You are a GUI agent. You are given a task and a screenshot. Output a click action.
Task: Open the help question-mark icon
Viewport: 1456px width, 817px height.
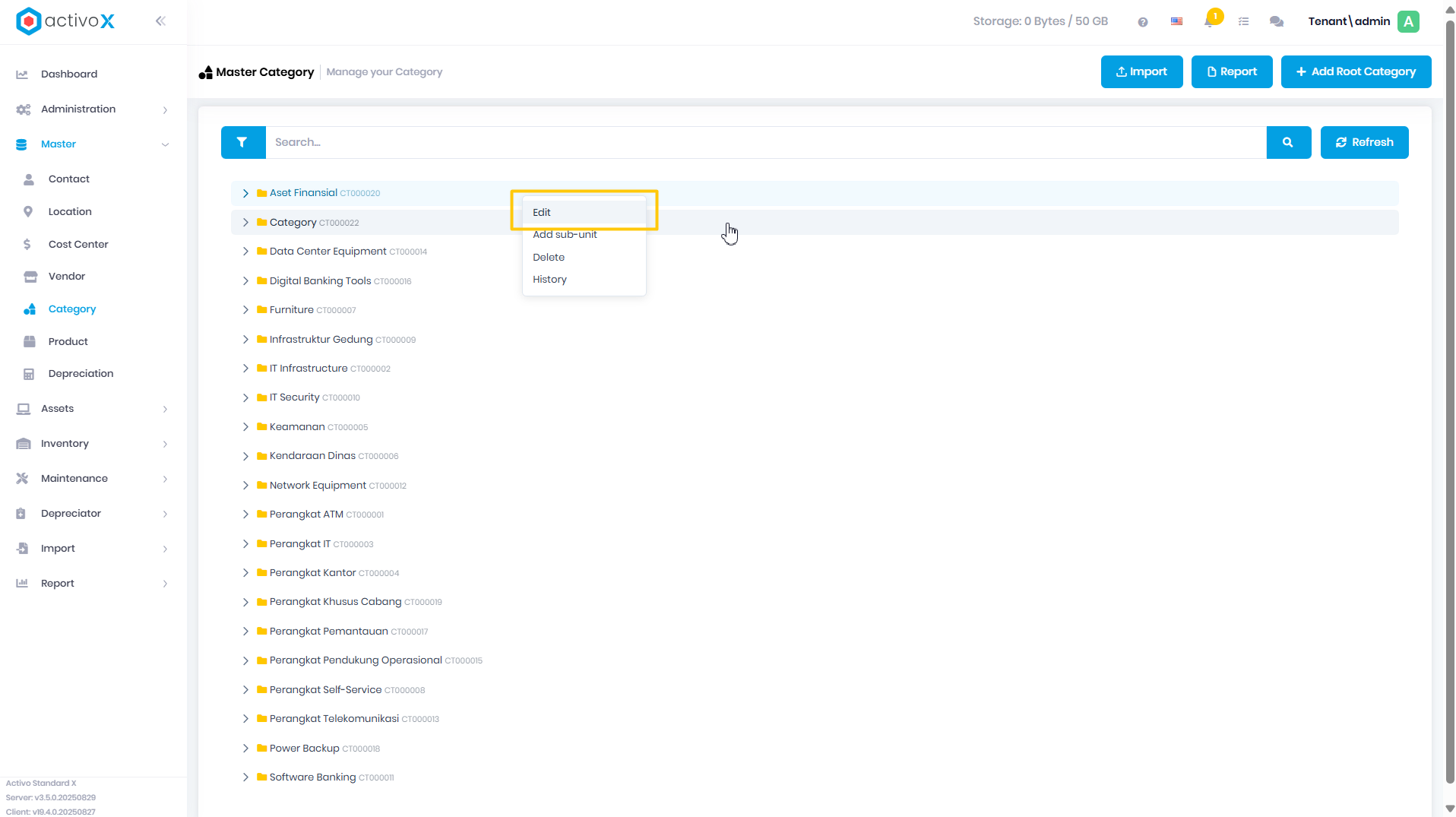pyautogui.click(x=1143, y=22)
